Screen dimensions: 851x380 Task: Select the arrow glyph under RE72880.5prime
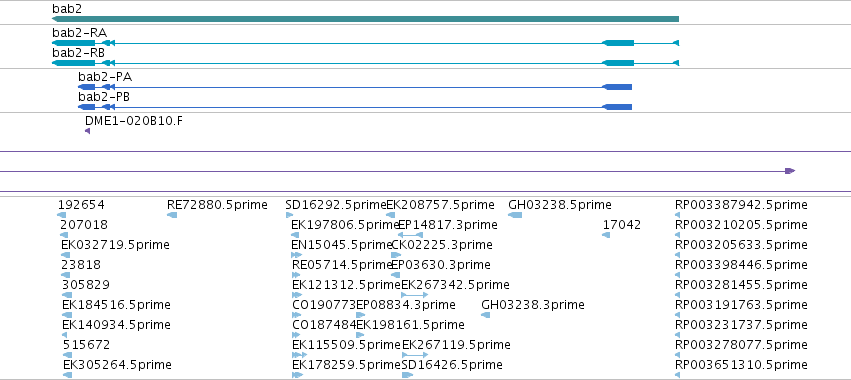(172, 215)
